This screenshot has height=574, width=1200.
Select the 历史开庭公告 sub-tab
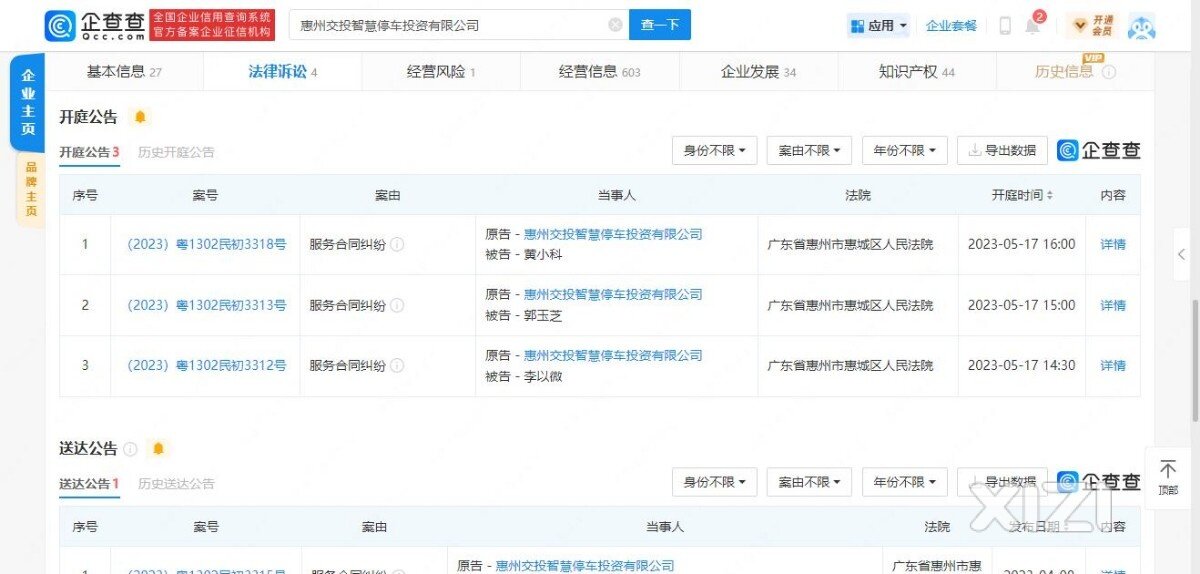[176, 152]
